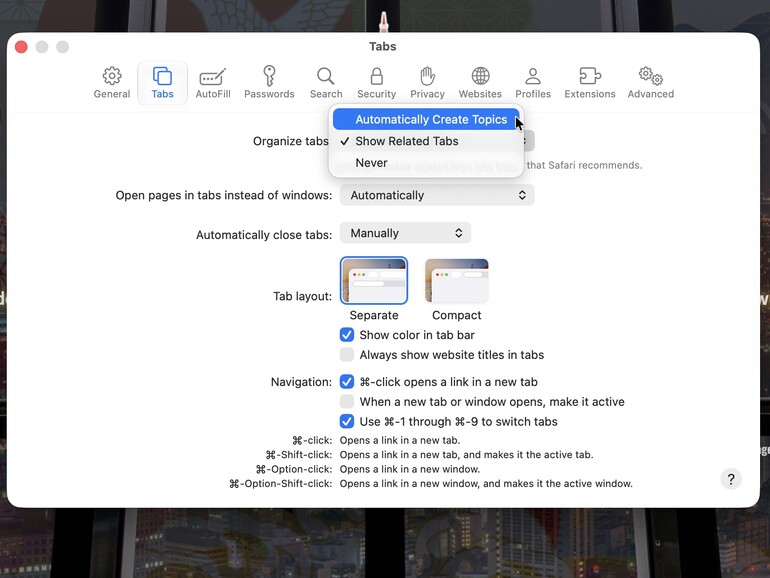Click the 'Opens a link in a new window.' text

(x=410, y=469)
